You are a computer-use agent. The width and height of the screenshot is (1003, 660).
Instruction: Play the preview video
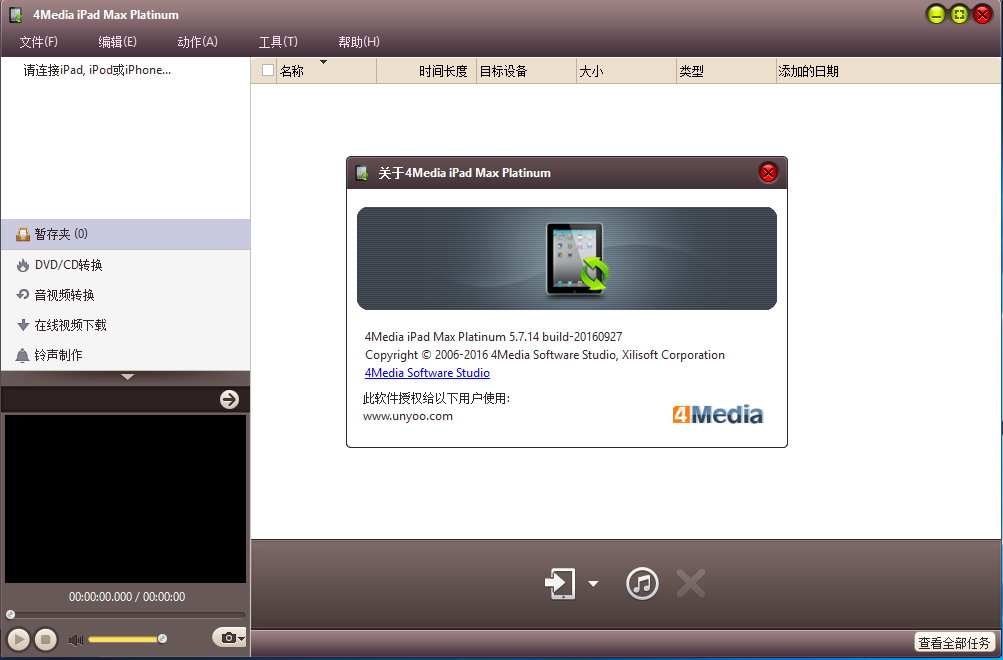[19, 639]
